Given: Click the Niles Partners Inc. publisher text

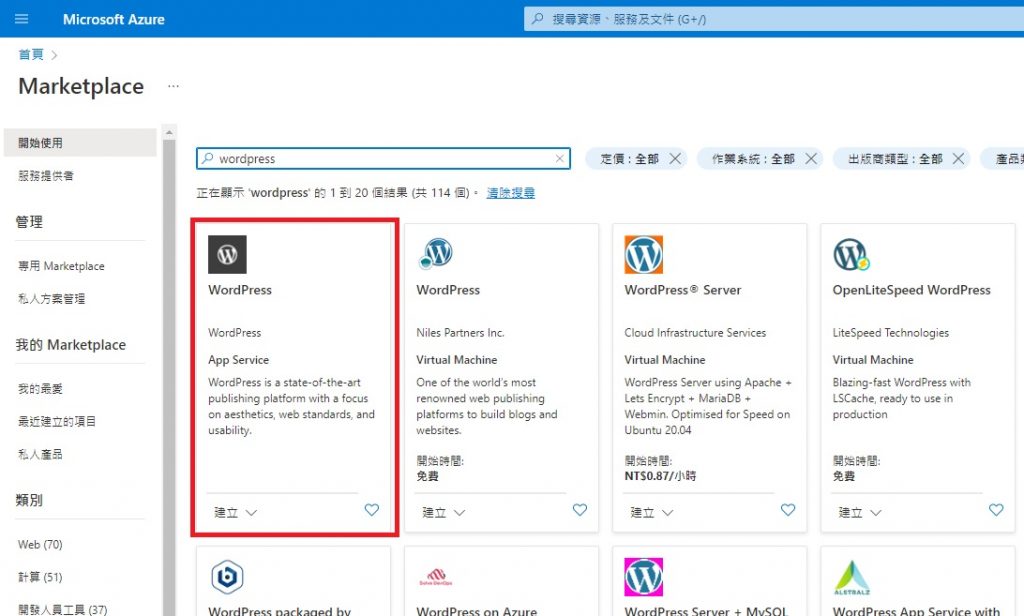Looking at the screenshot, I should pos(460,332).
